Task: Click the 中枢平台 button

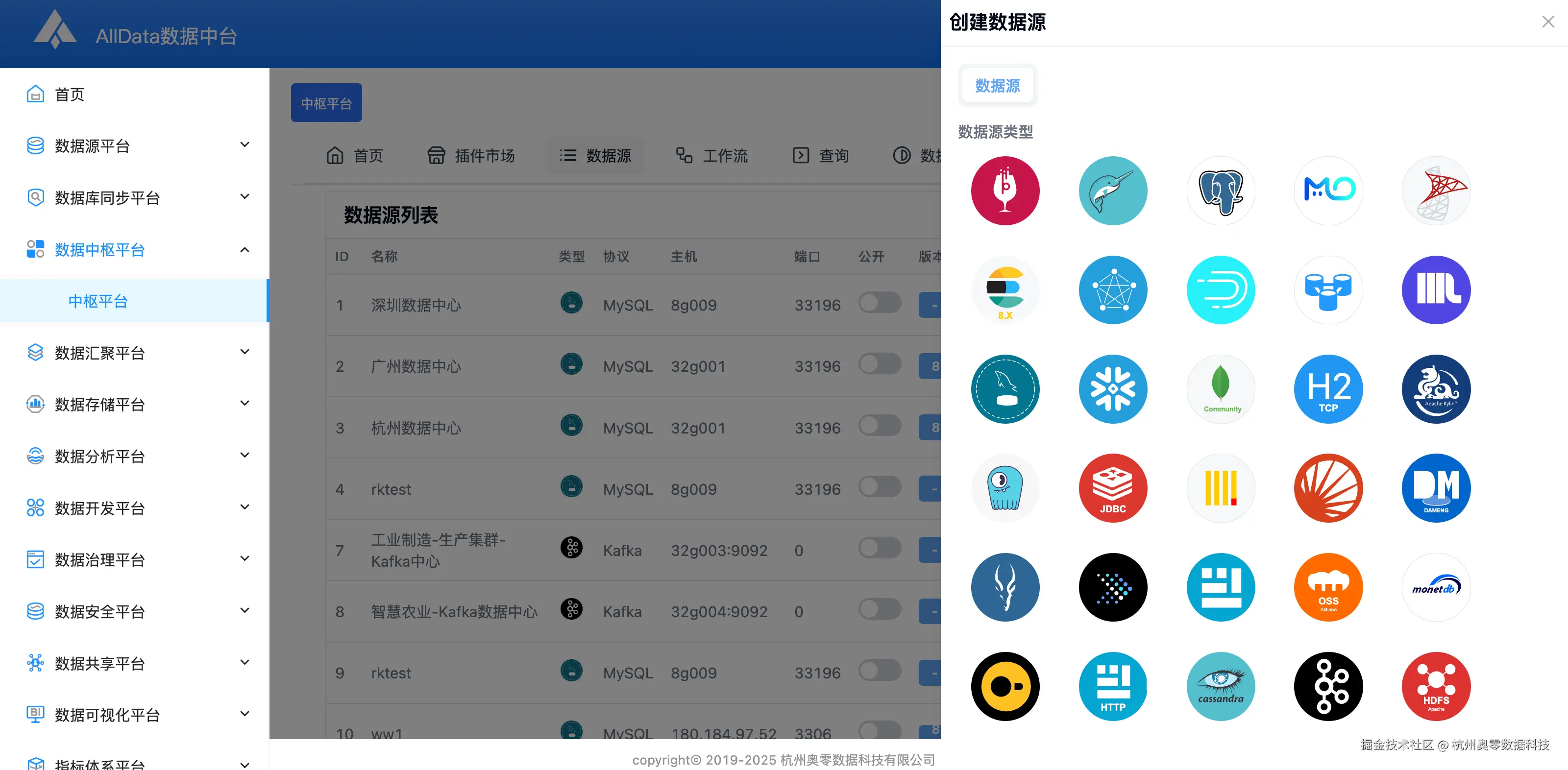Action: point(326,102)
